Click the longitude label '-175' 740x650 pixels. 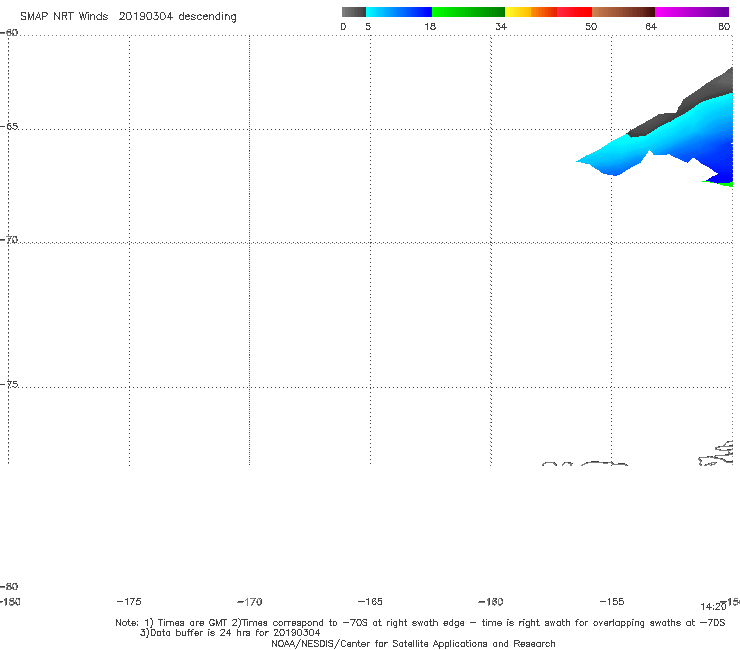tap(129, 601)
